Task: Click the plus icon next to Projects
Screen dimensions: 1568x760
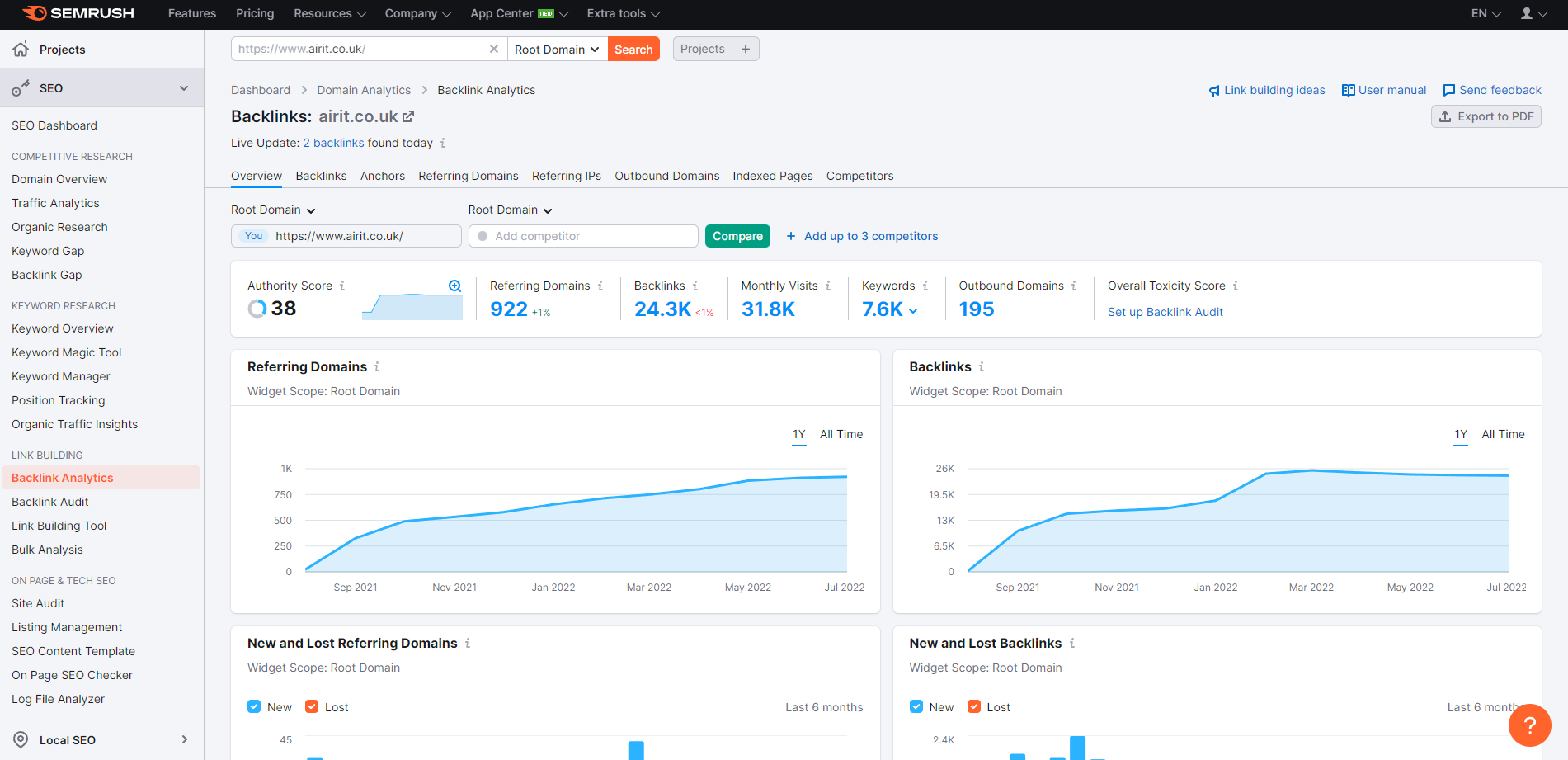Action: [746, 49]
